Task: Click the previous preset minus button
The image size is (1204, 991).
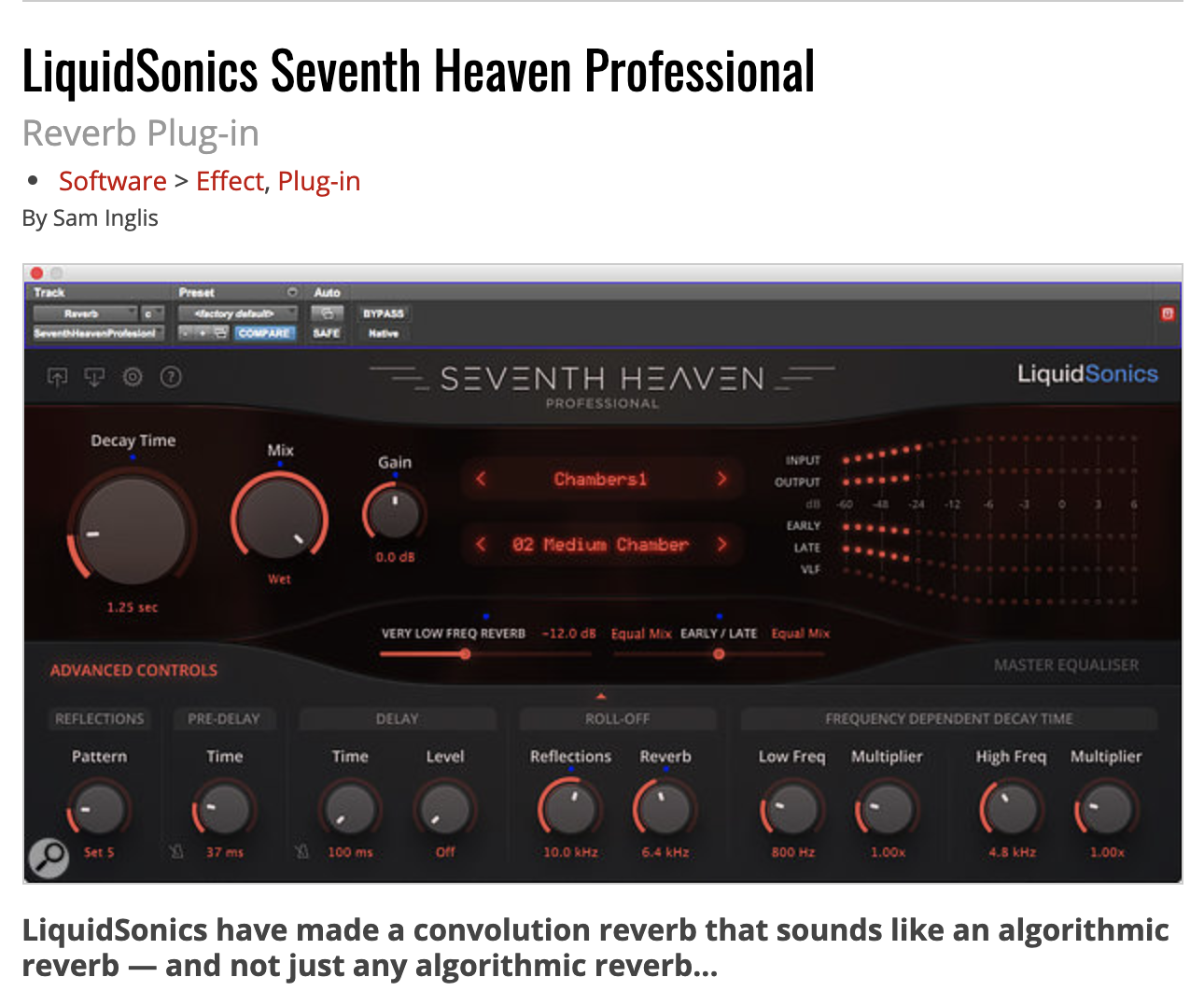Action: coord(186,333)
